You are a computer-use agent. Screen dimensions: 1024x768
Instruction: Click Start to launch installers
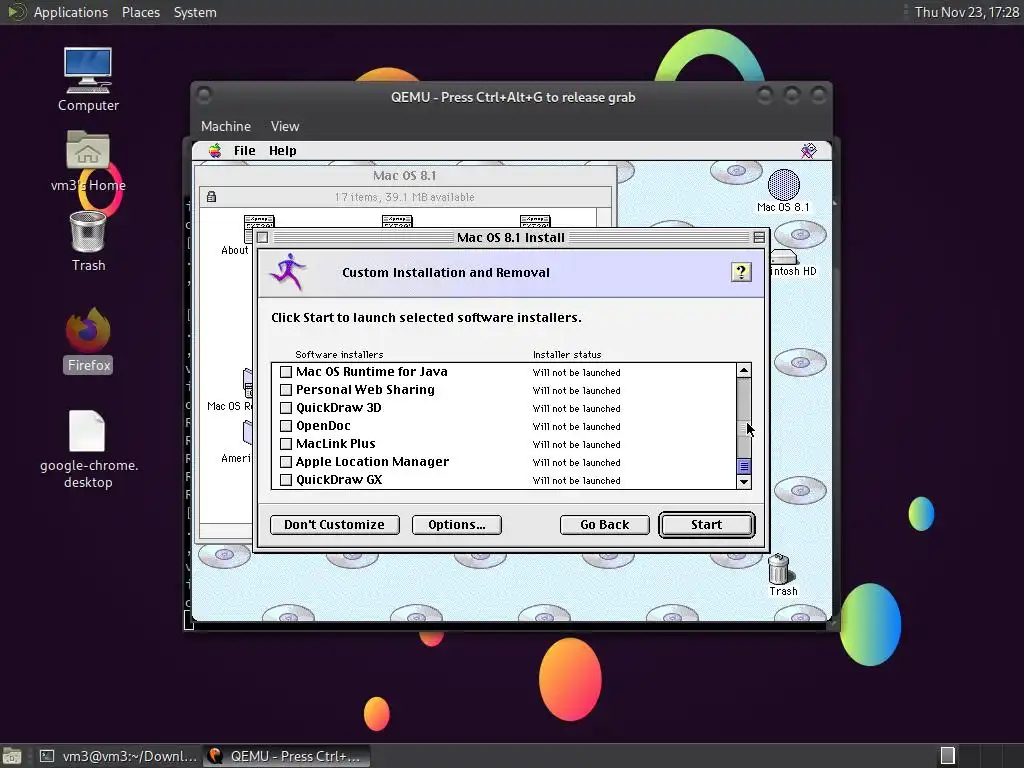pos(707,524)
